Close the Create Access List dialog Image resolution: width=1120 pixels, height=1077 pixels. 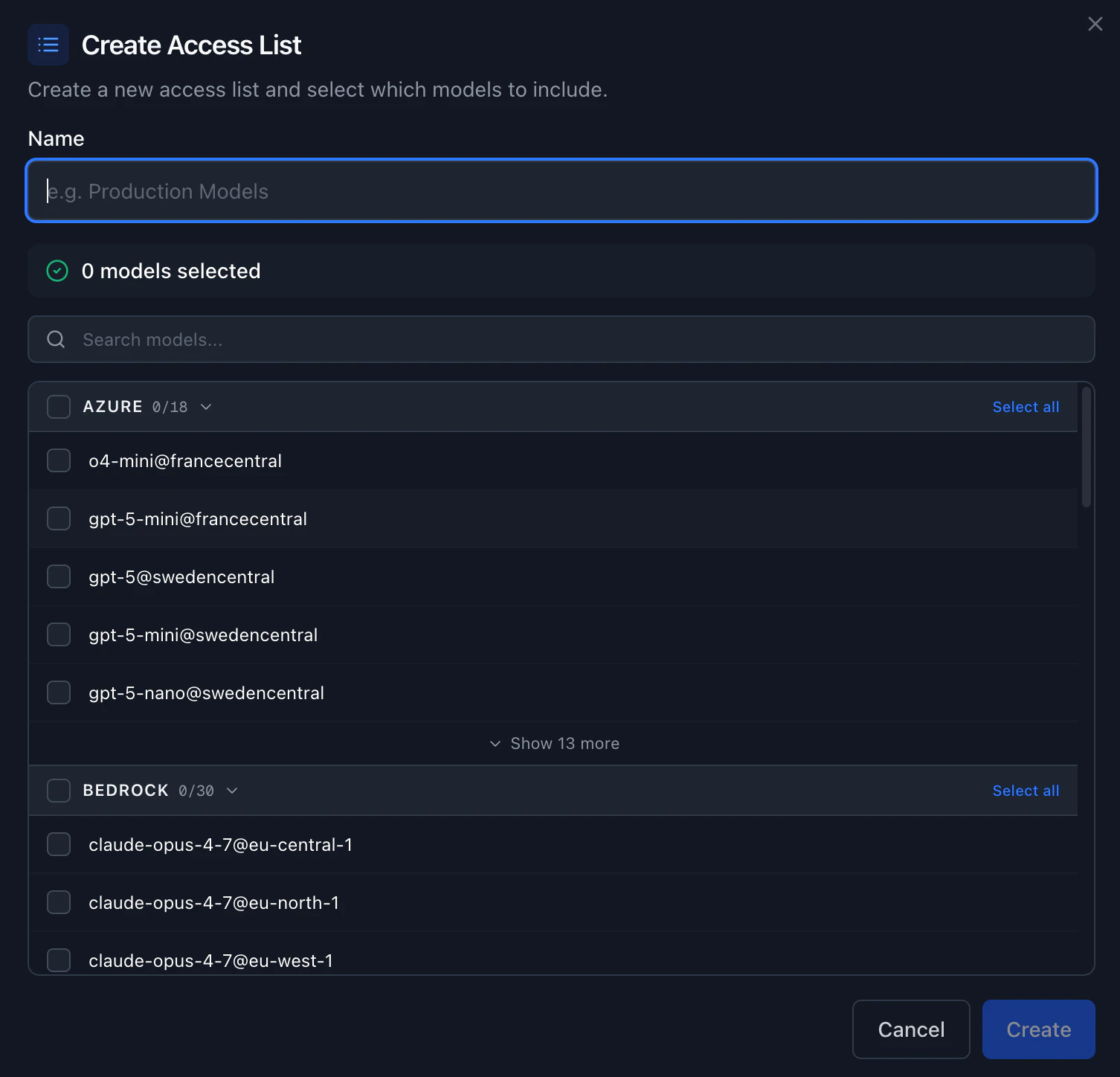[1095, 24]
